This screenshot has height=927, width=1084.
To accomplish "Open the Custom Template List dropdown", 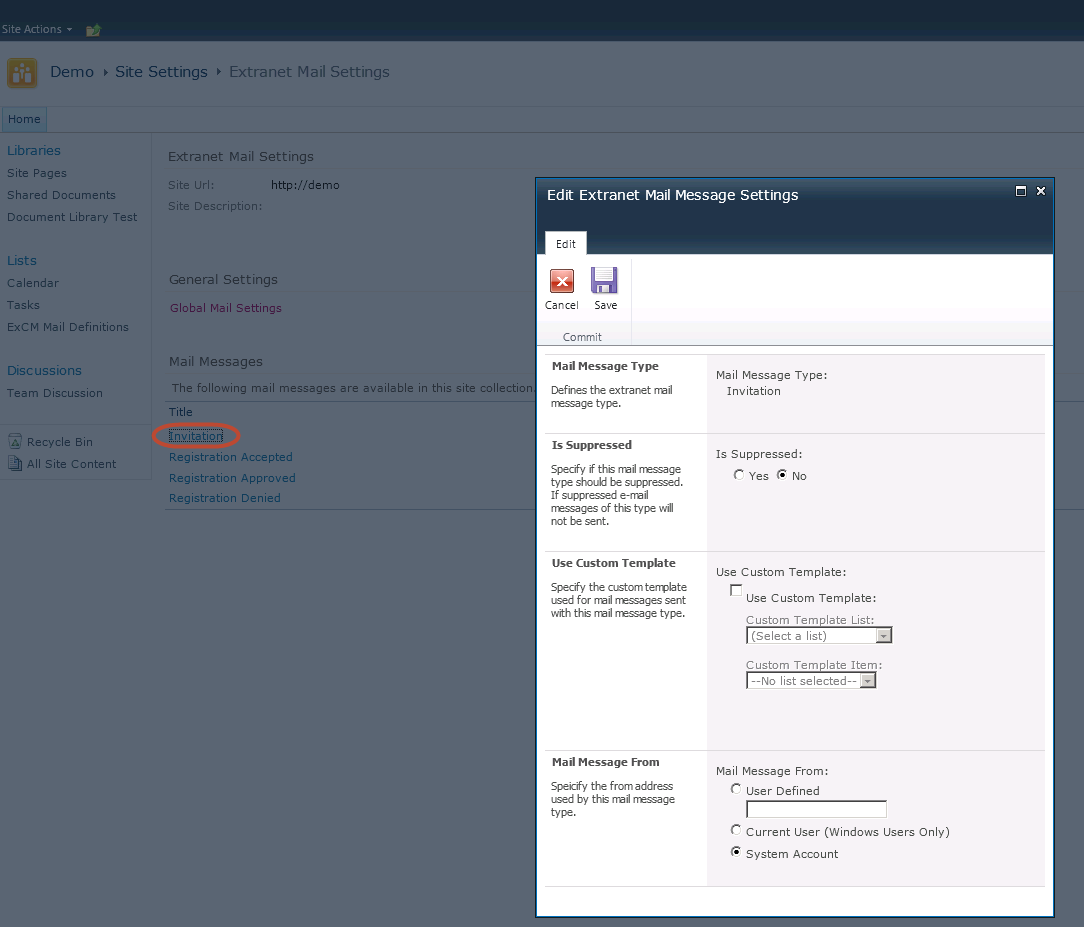I will [x=819, y=635].
